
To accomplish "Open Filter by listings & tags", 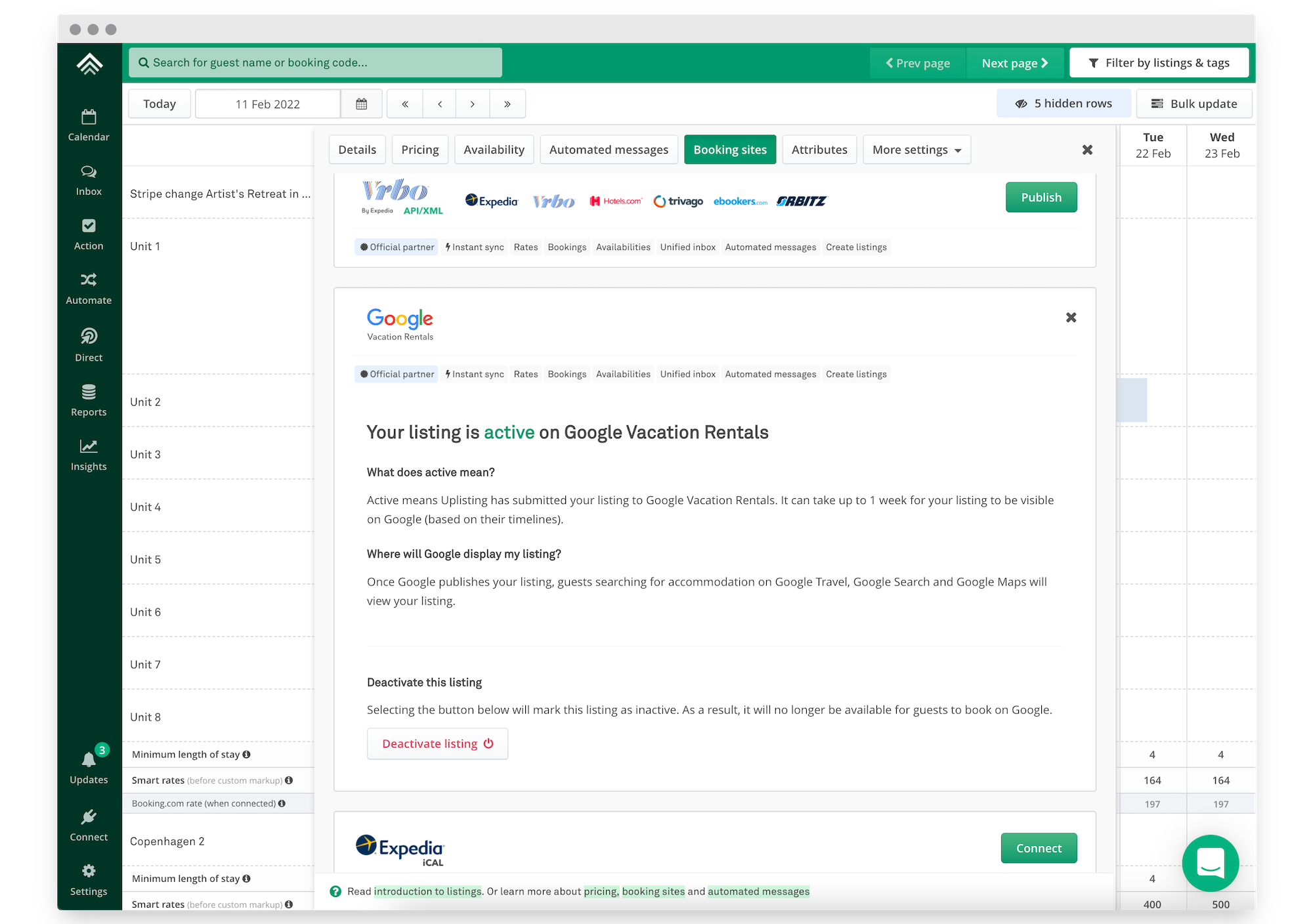I will click(x=1159, y=63).
